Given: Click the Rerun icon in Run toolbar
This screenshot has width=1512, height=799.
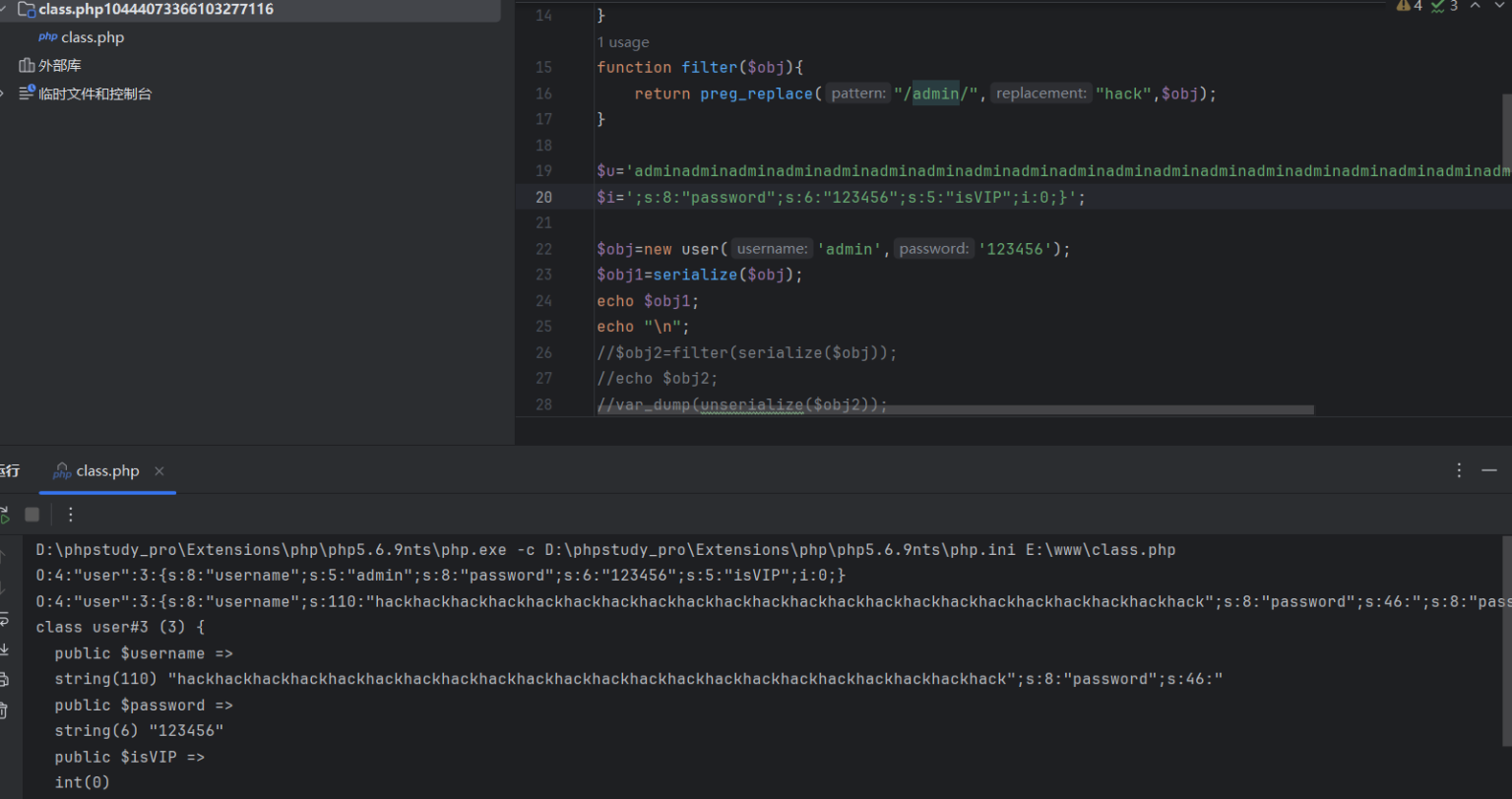Looking at the screenshot, I should (3, 514).
